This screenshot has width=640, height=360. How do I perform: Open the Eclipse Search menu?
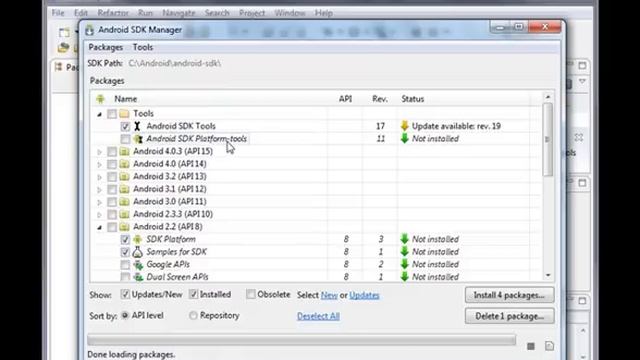click(217, 13)
